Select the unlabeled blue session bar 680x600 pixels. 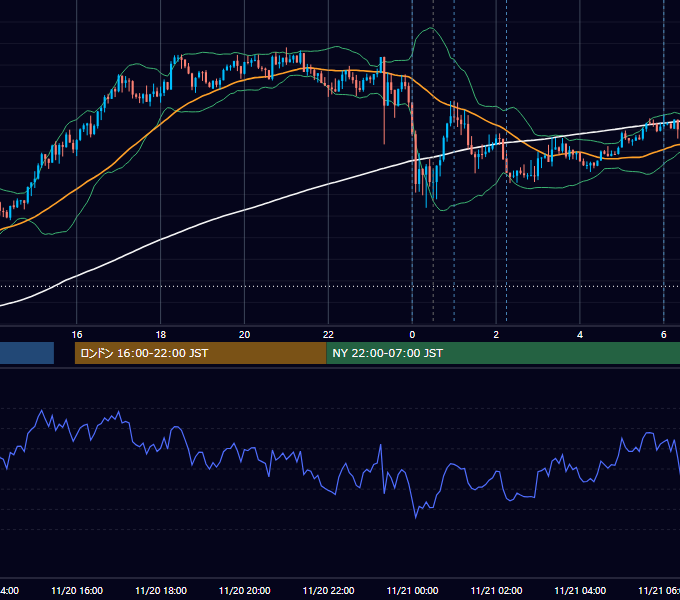[27, 353]
